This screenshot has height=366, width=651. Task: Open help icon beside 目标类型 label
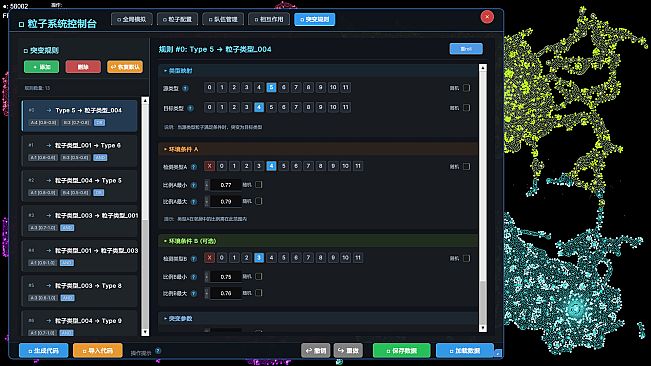click(x=190, y=108)
